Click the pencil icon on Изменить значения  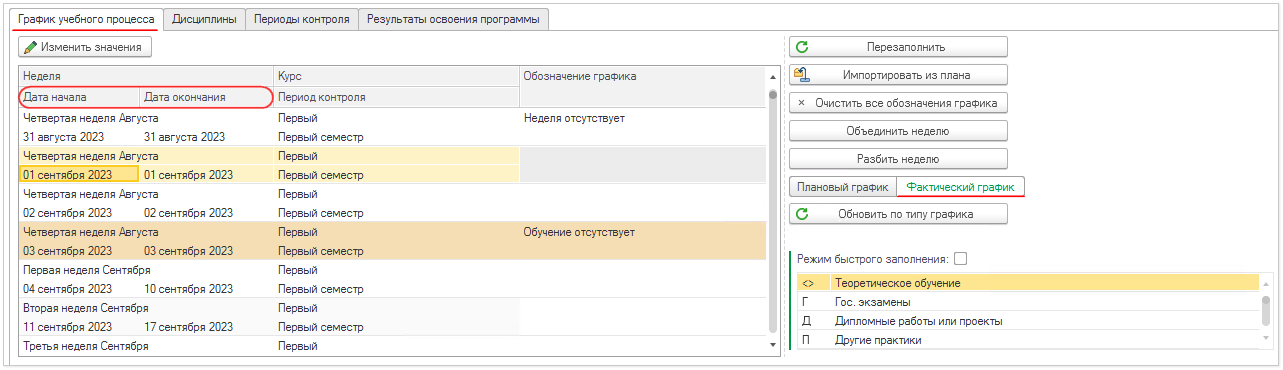30,47
